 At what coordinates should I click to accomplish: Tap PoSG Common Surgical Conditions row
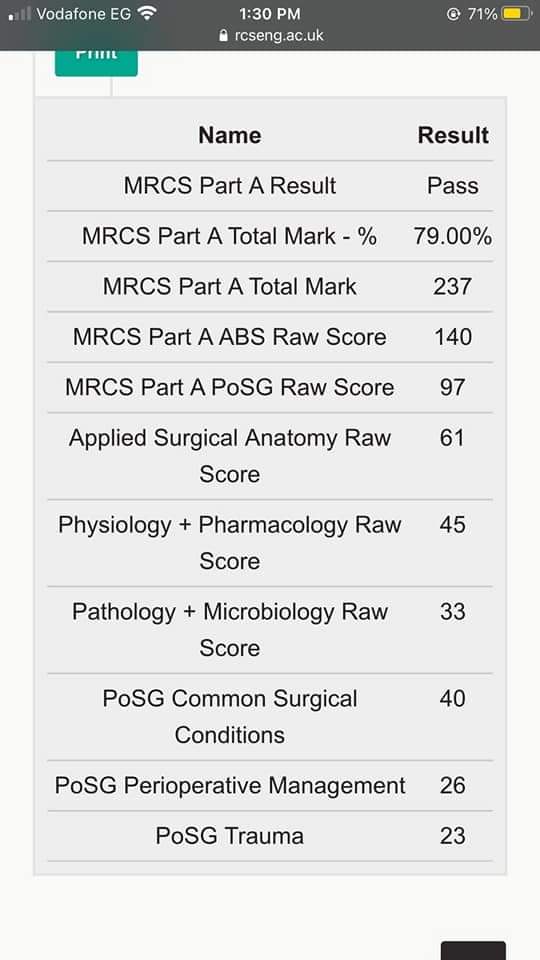tap(270, 717)
